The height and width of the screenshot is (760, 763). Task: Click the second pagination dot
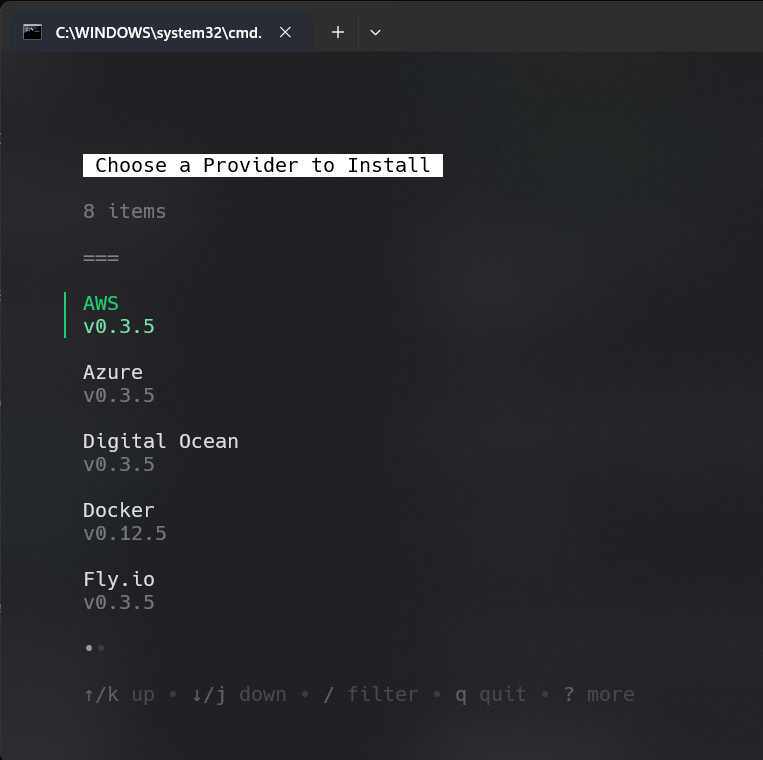(101, 648)
